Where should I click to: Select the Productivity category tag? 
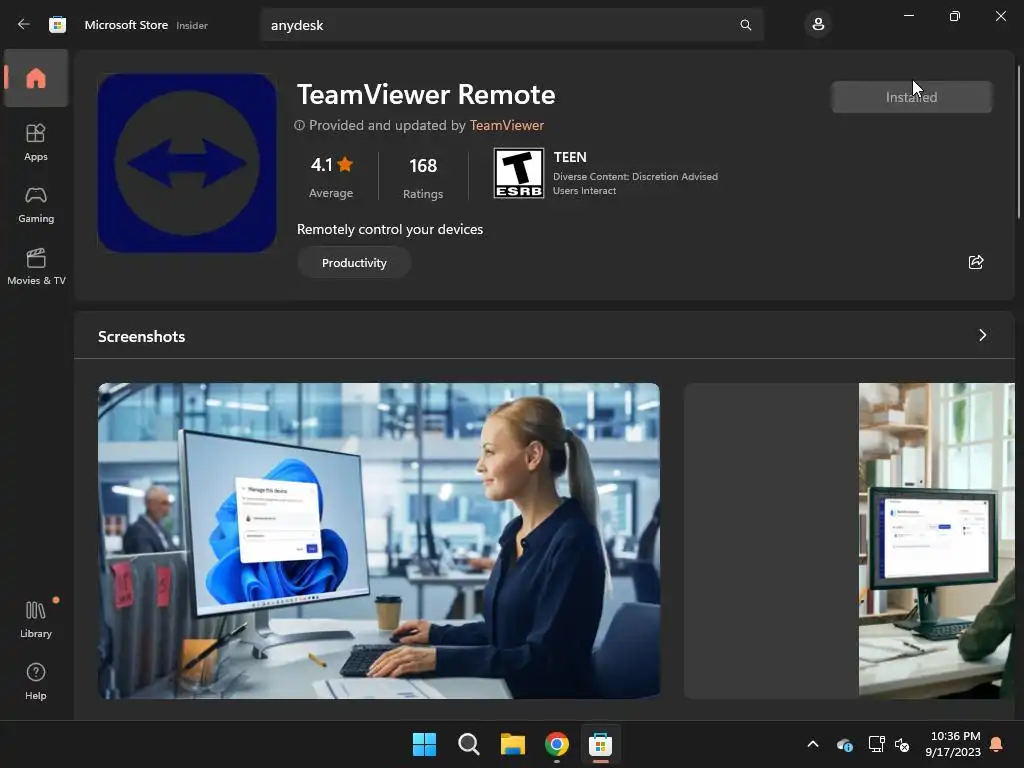click(354, 263)
